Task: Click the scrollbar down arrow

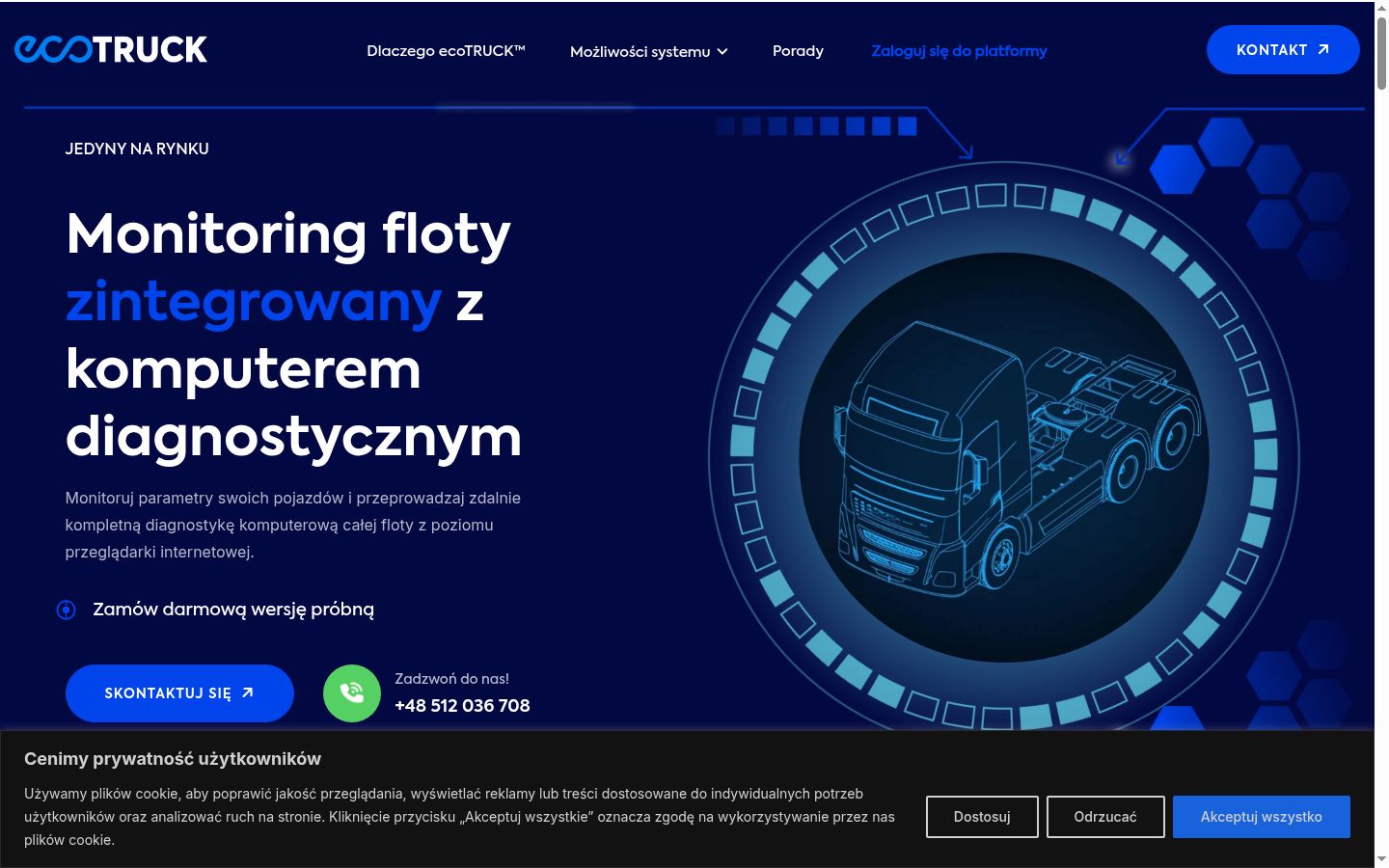Action: pyautogui.click(x=1381, y=859)
